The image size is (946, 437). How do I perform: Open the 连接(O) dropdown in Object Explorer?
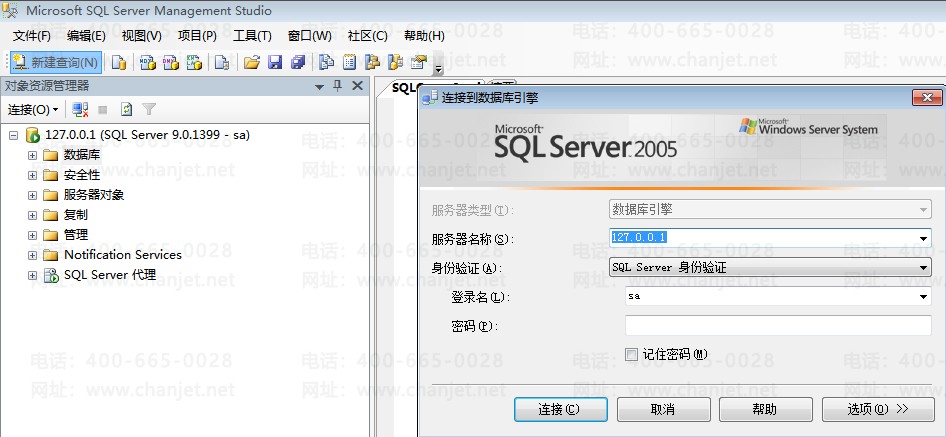pos(33,109)
